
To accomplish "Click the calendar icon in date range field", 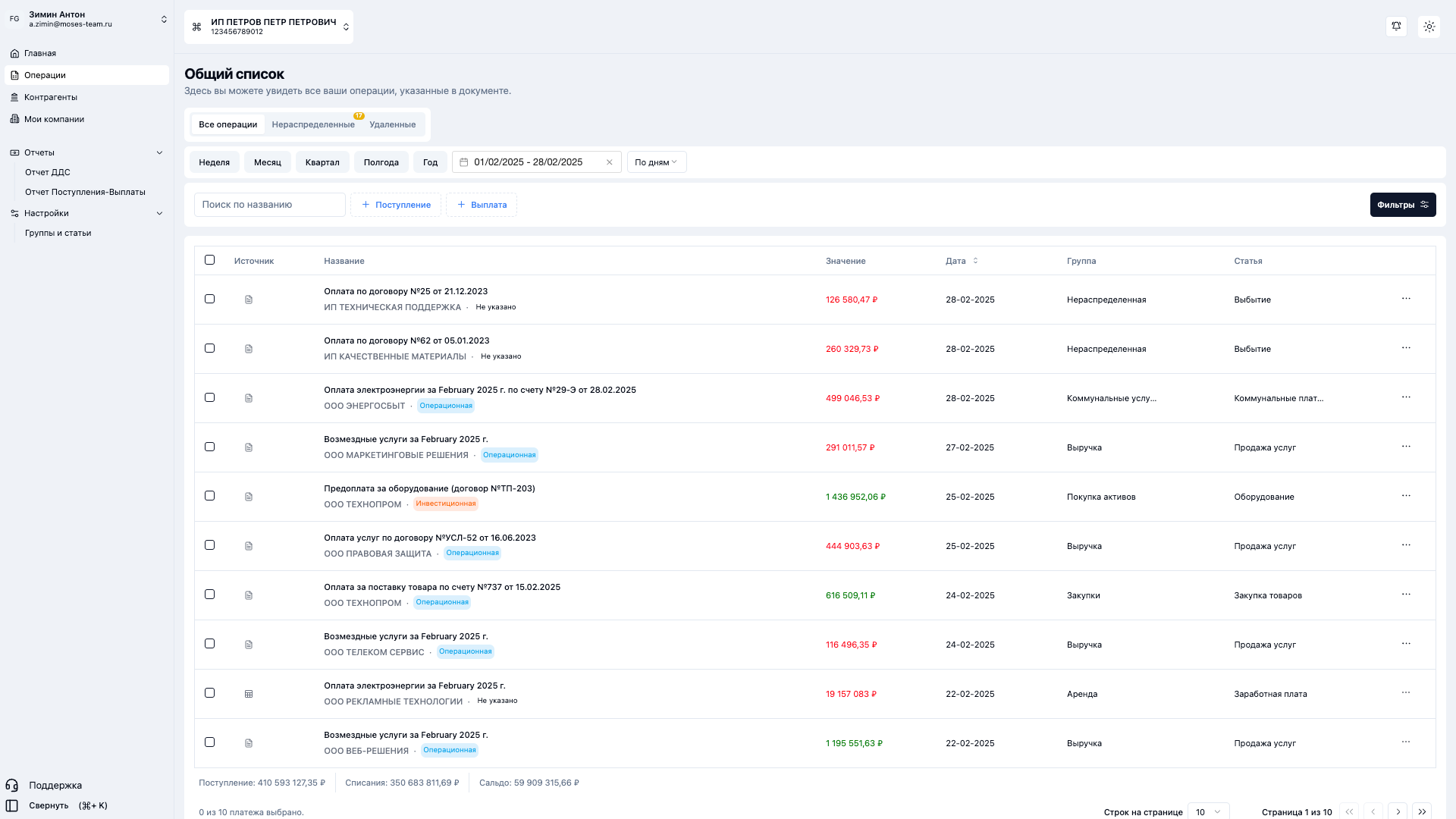I will pyautogui.click(x=464, y=162).
